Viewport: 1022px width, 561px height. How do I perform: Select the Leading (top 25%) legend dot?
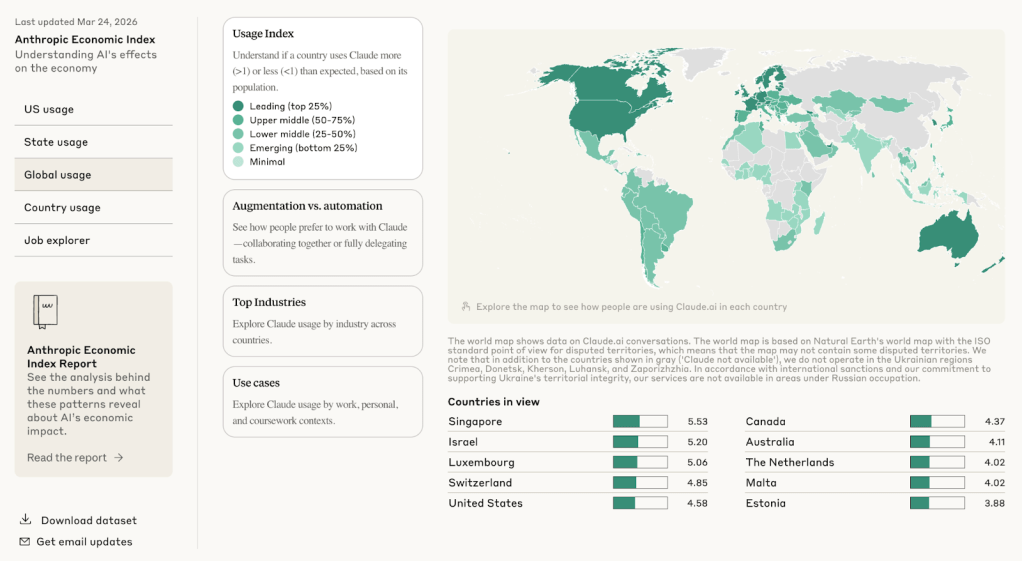(238, 106)
